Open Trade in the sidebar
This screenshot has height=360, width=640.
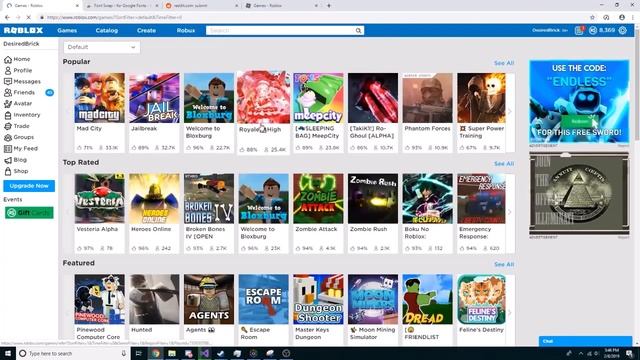(x=17, y=126)
